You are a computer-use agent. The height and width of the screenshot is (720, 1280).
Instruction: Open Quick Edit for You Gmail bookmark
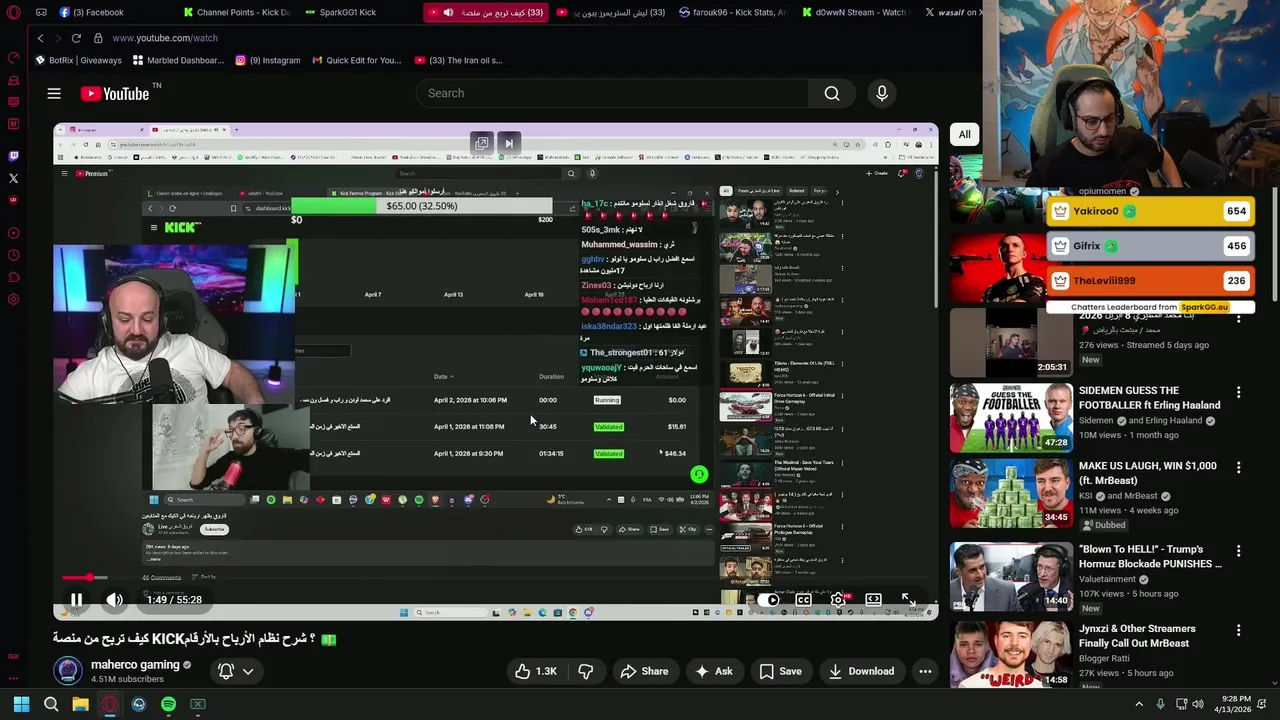point(356,60)
